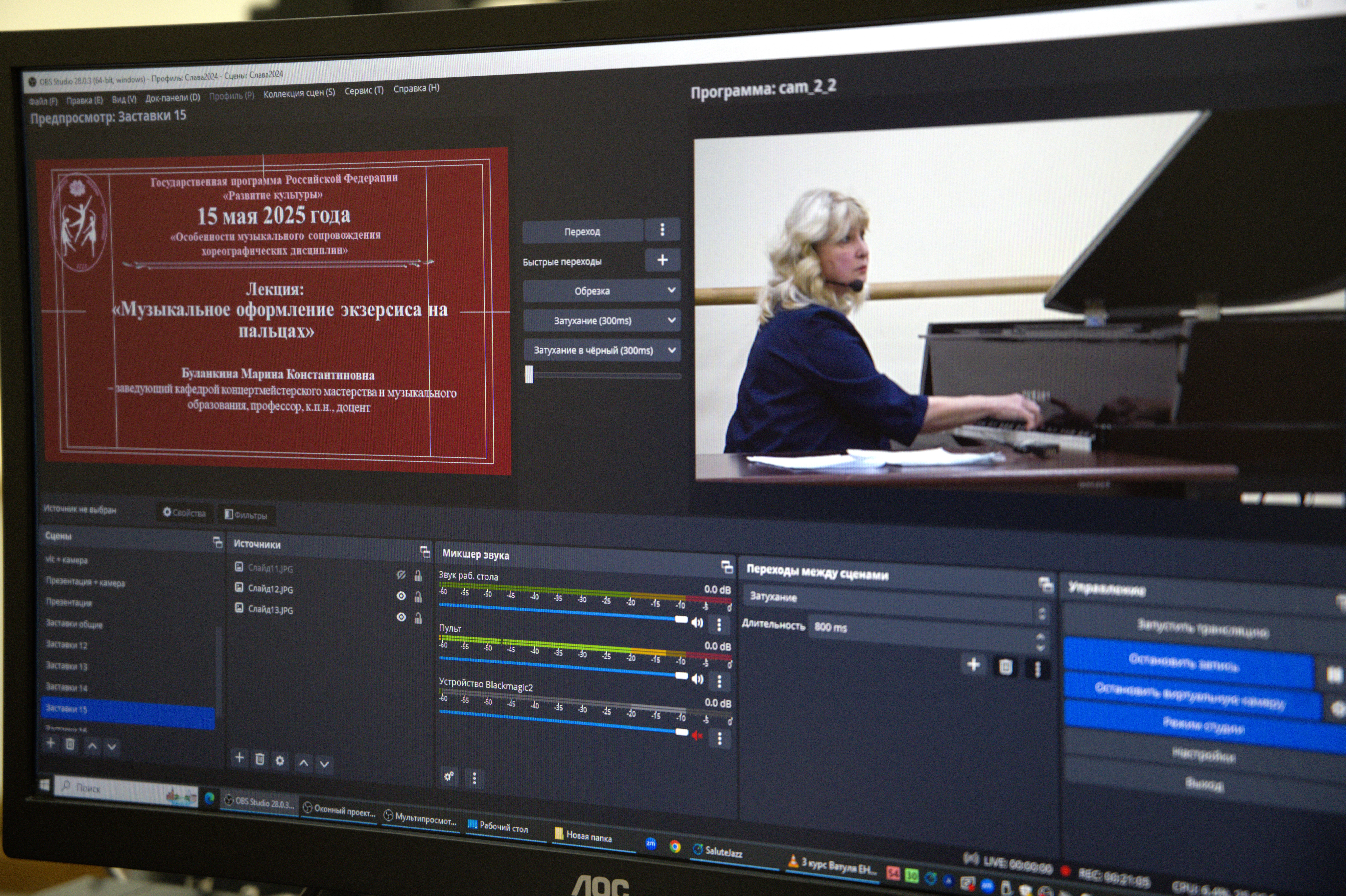Delete selected scene with trash icon
This screenshot has width=1346, height=896.
(70, 744)
